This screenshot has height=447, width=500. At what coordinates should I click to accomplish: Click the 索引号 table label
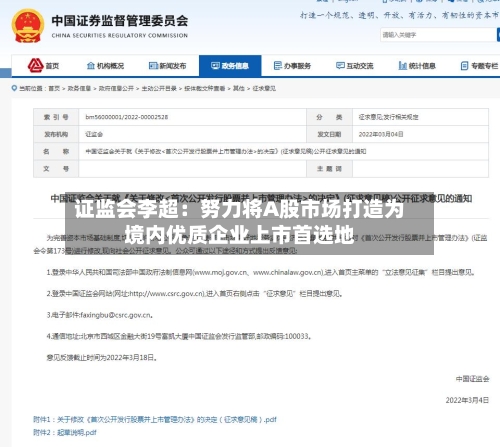[x=56, y=117]
